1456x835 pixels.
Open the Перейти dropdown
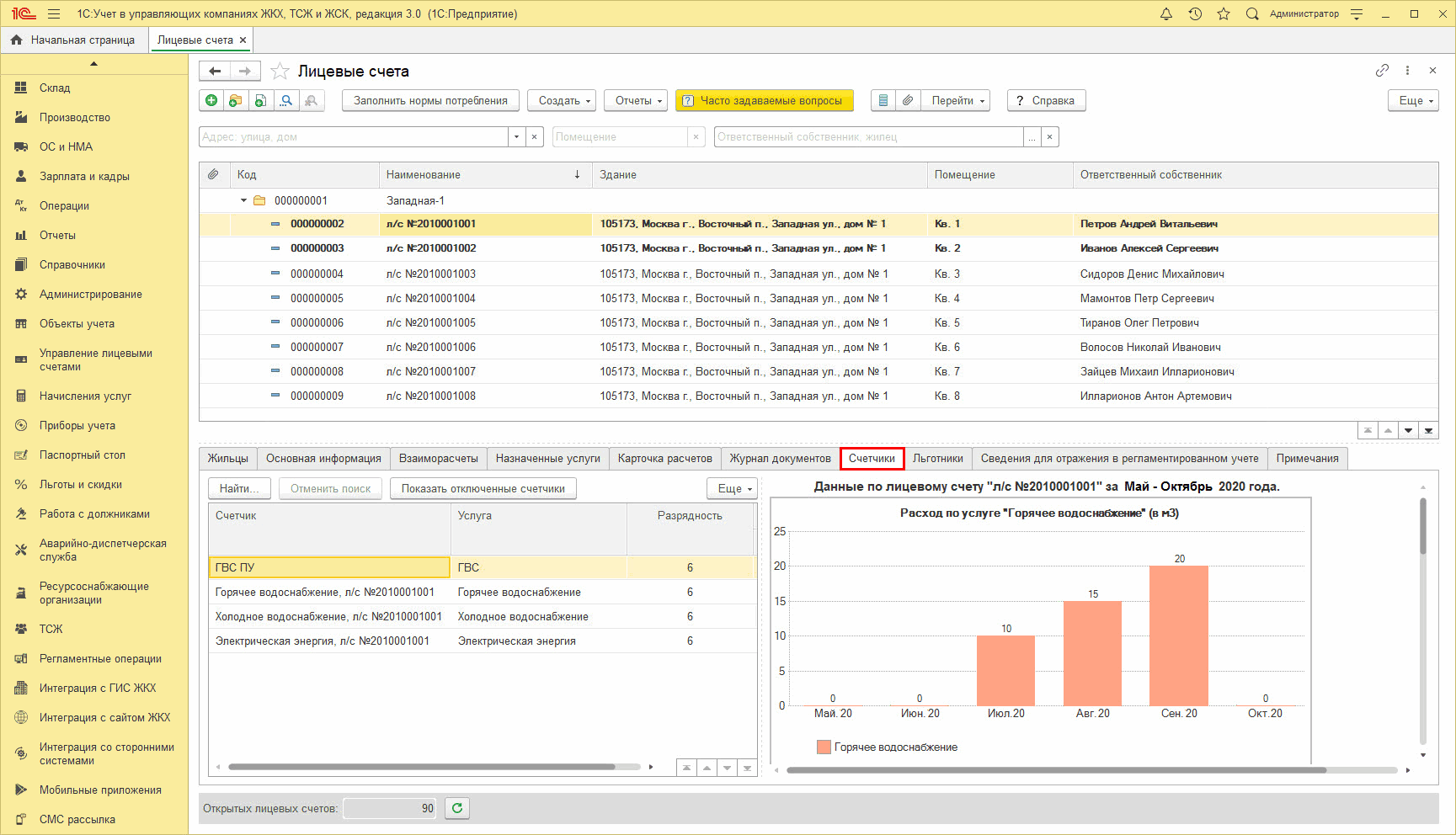(x=956, y=100)
